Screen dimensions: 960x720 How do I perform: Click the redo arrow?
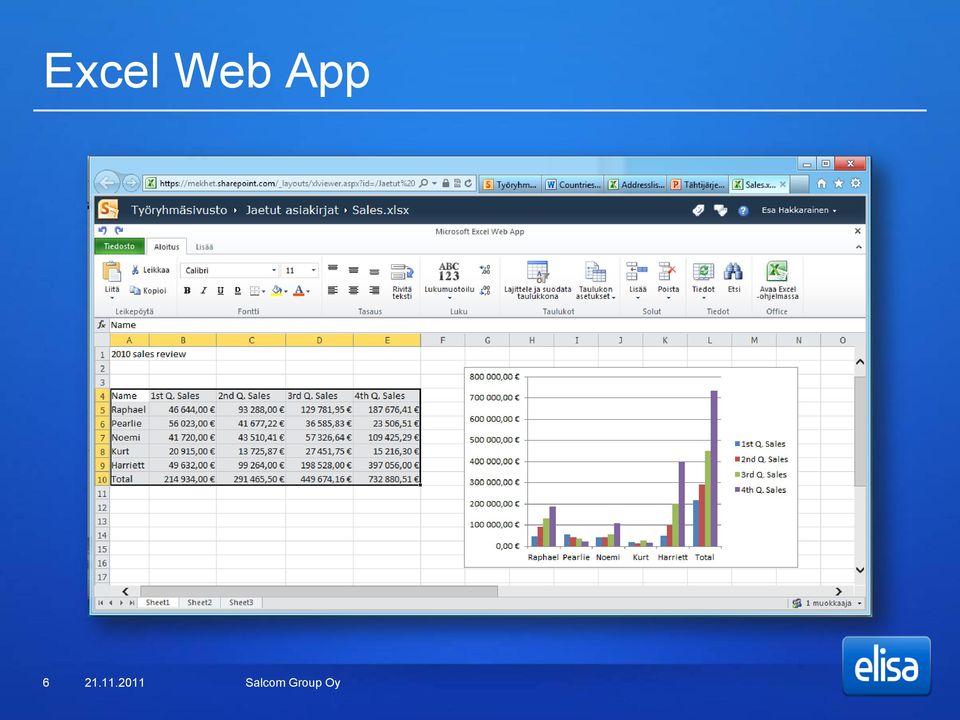pos(119,231)
